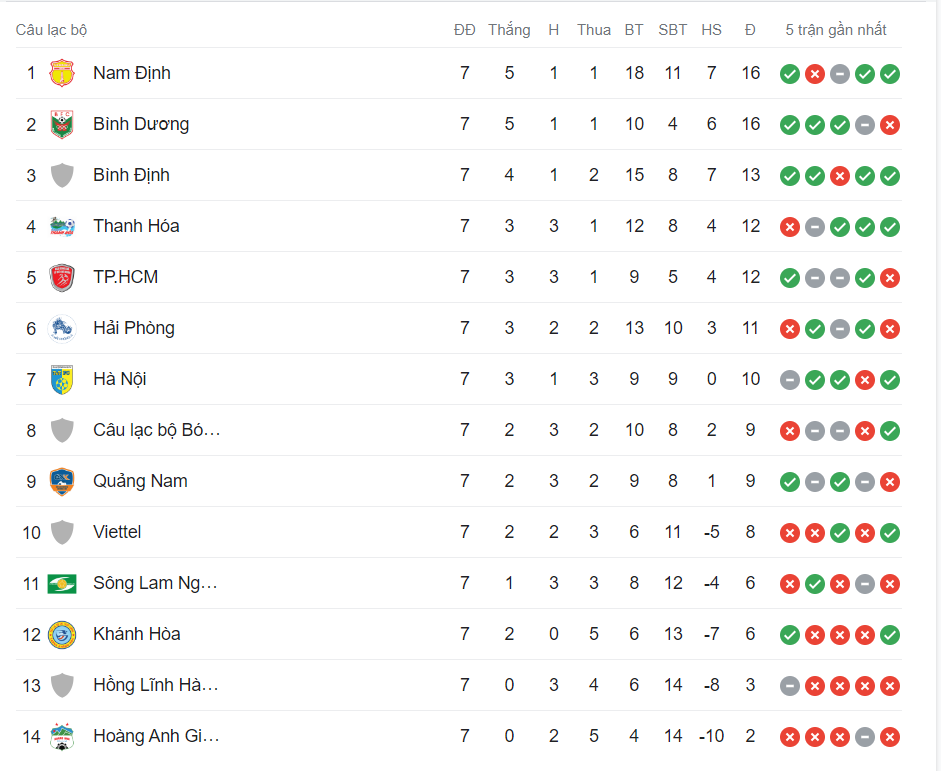Open the Sông Lam Nghệ An logo
941x771 pixels.
click(63, 583)
